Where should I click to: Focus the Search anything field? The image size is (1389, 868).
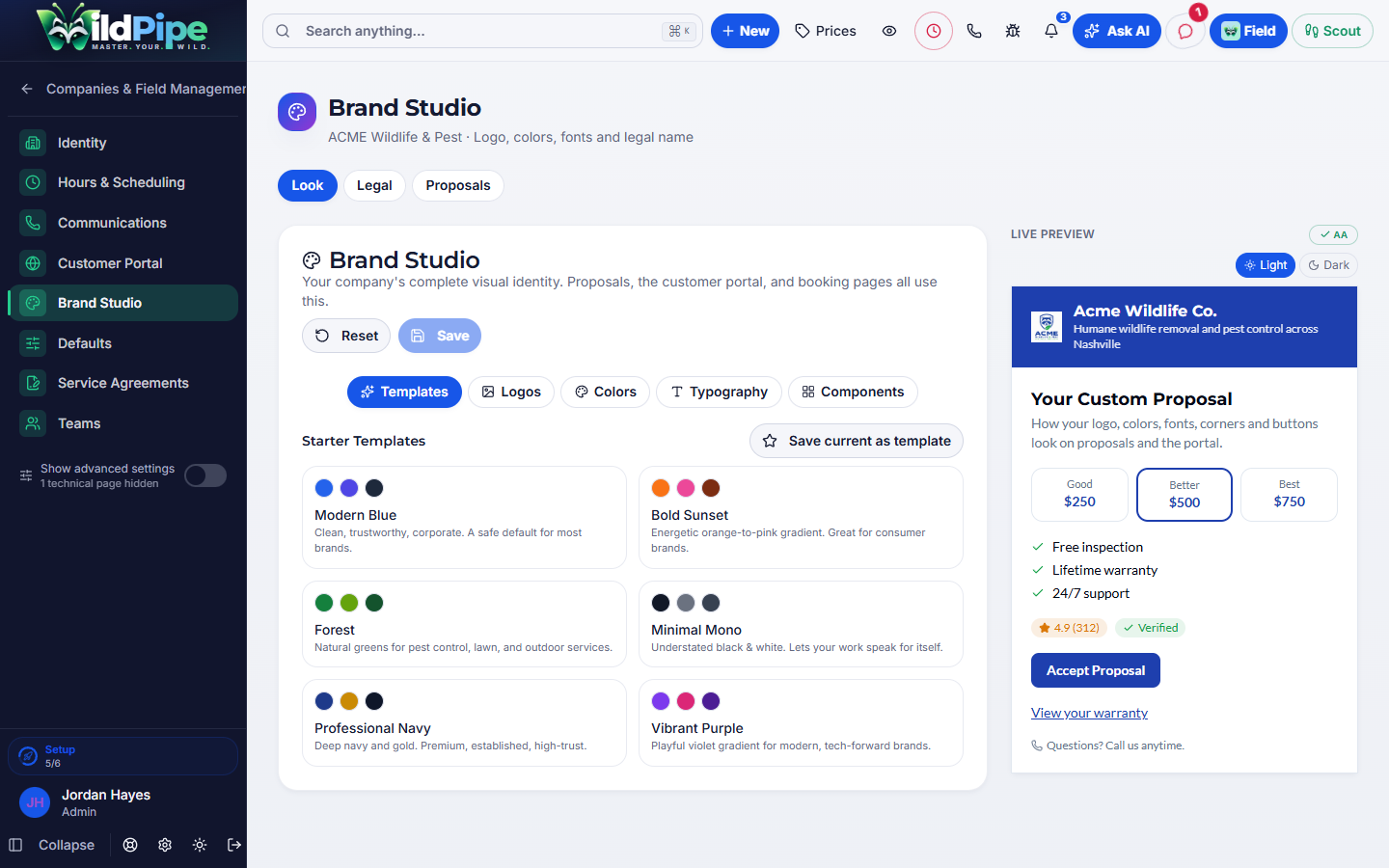pyautogui.click(x=482, y=31)
